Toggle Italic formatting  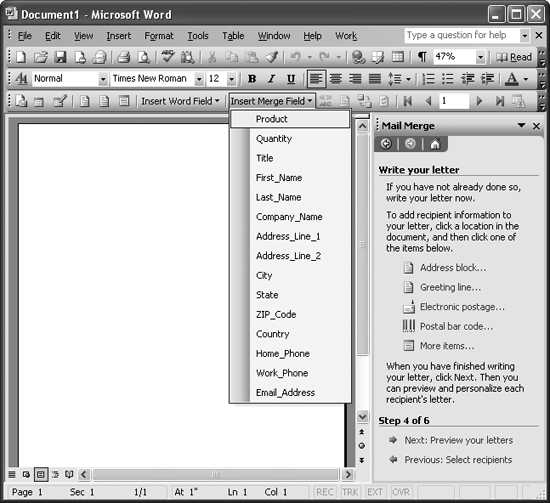[x=271, y=79]
